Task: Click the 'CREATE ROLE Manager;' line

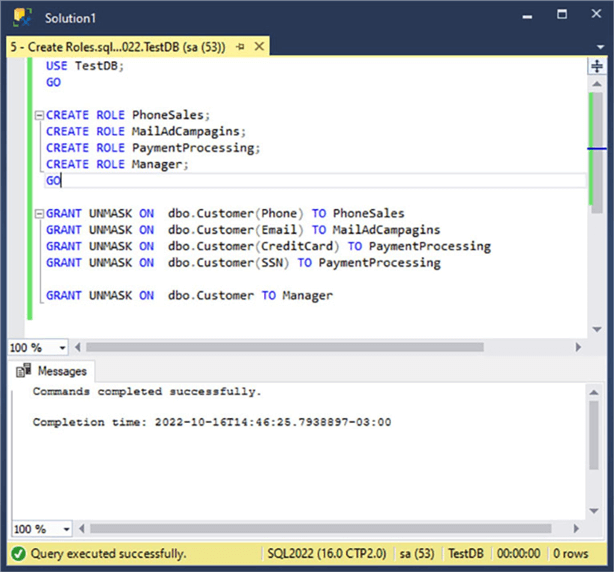Action: (x=117, y=164)
